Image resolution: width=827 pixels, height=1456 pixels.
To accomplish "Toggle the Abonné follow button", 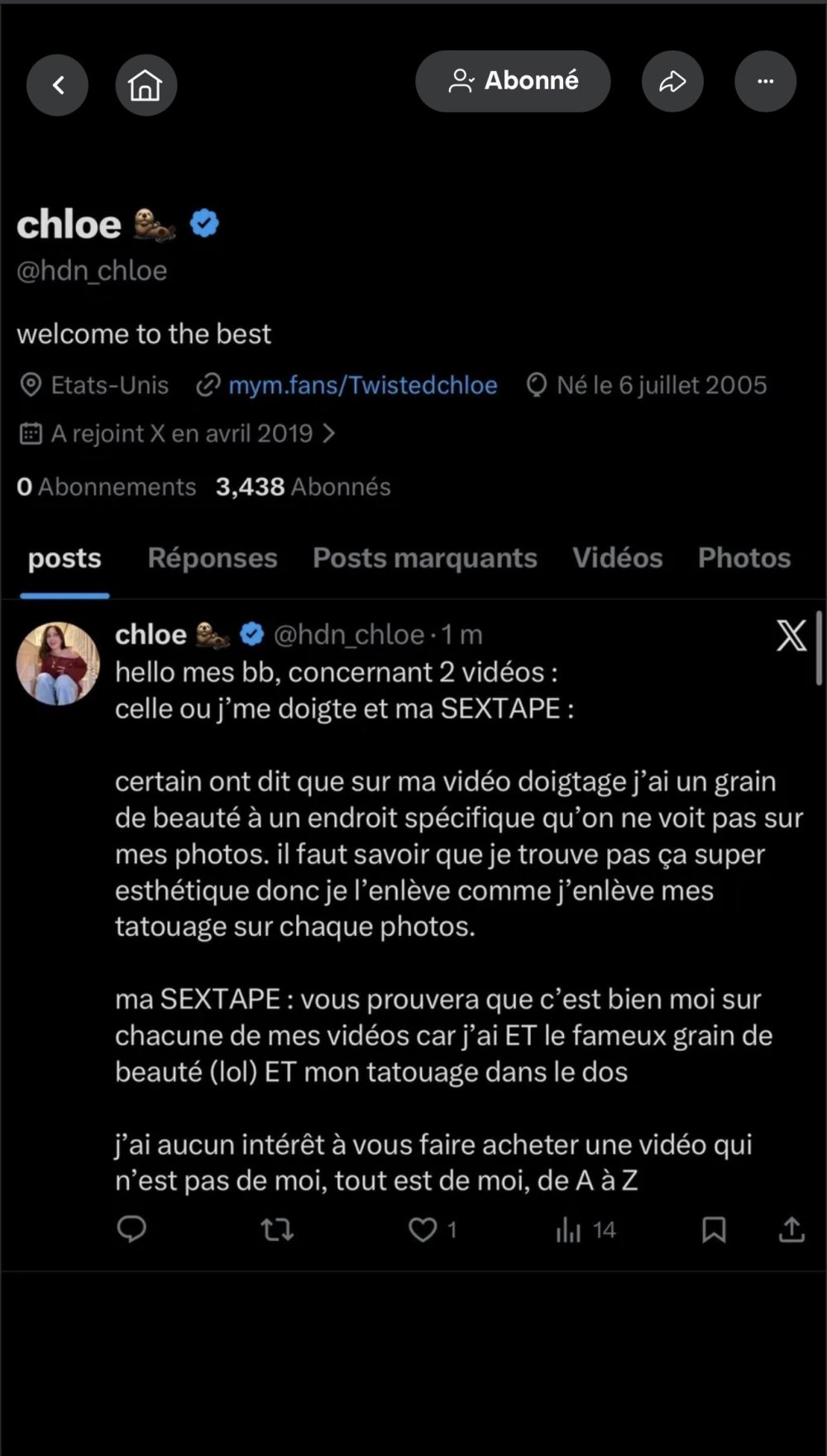I will click(513, 81).
